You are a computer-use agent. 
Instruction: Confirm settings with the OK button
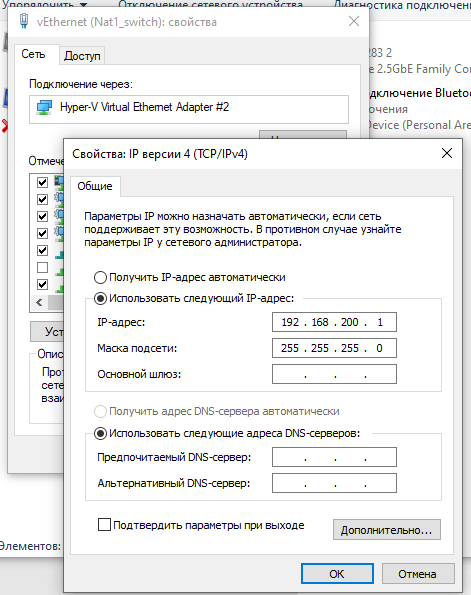click(337, 574)
